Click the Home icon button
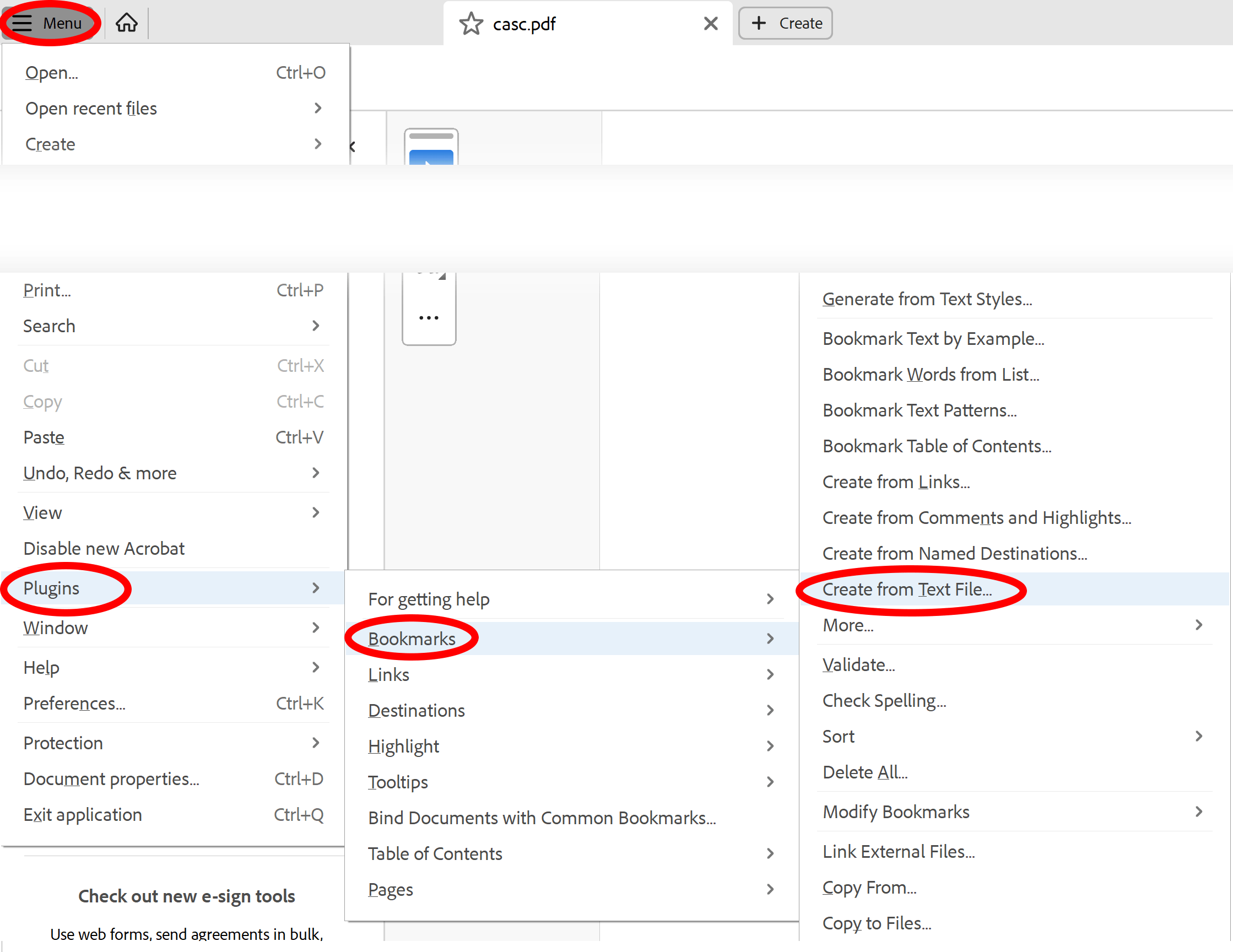Viewport: 1233px width, 952px height. pyautogui.click(x=127, y=22)
